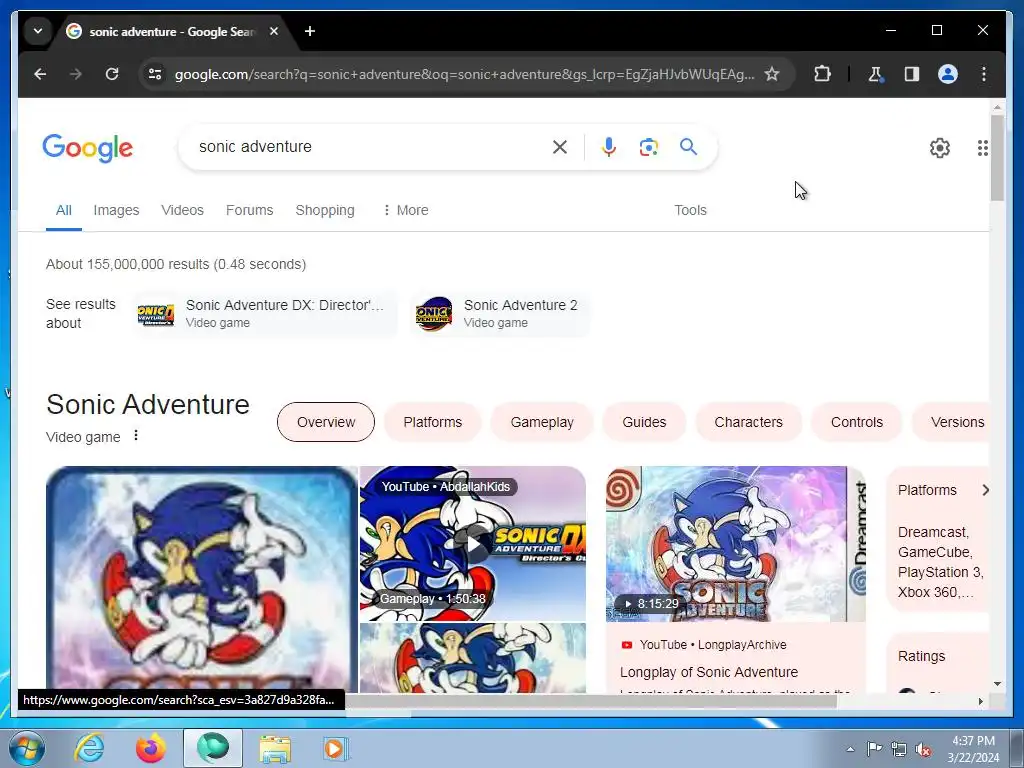Screen dimensions: 1024x768
Task: Open the media player taskbar icon
Action: coord(336,748)
